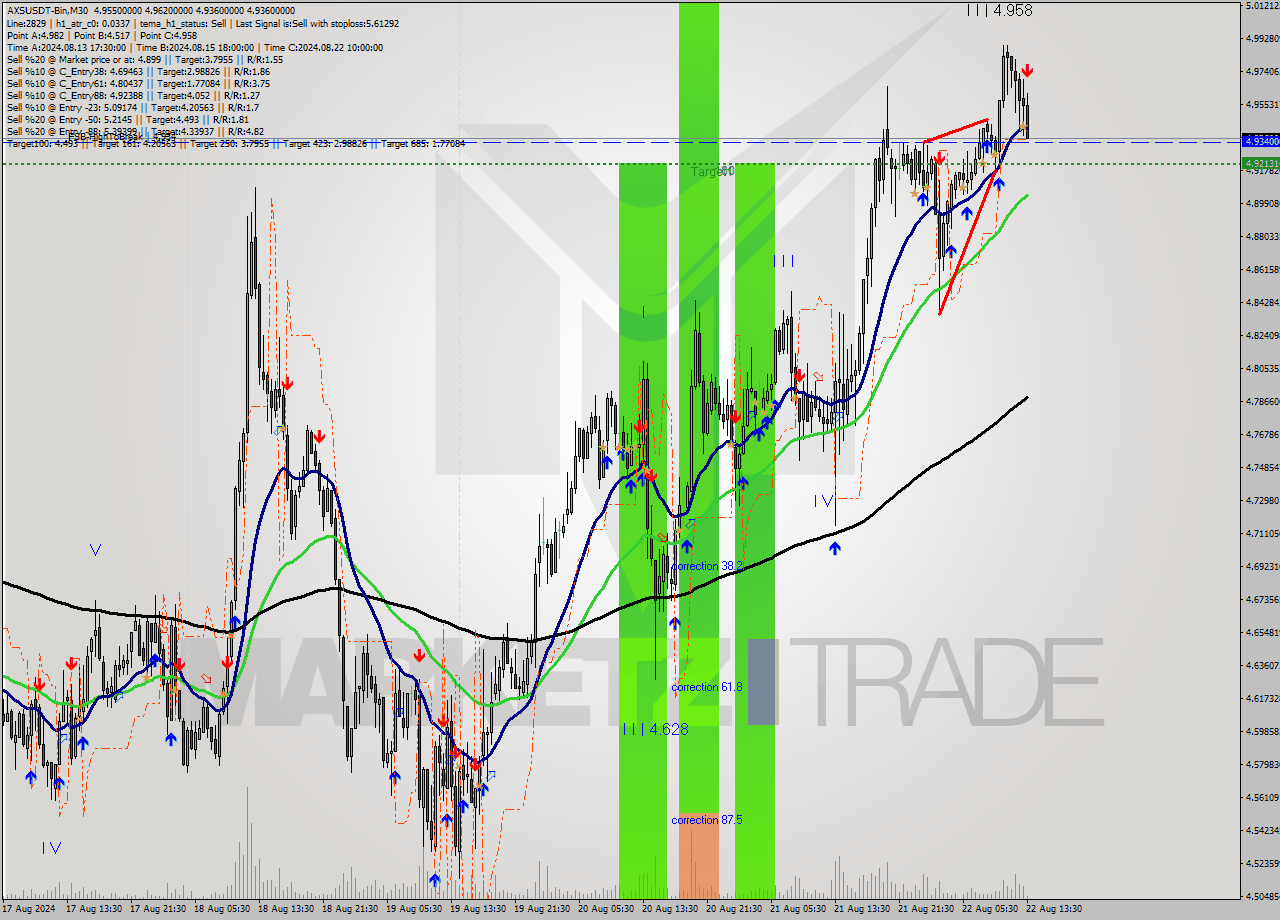Click the 'correction 38.2' label
The image size is (1280, 920).
tap(707, 566)
